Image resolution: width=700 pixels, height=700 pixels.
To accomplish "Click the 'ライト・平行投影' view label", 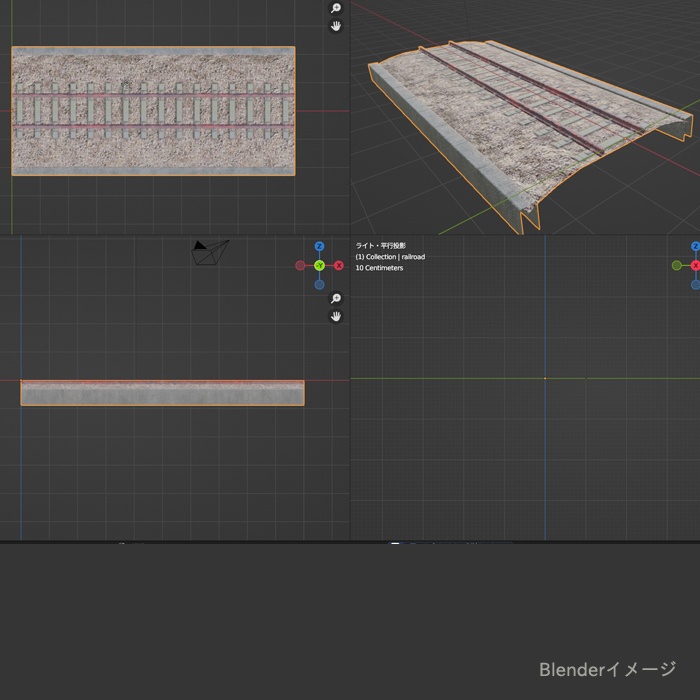I will point(380,246).
